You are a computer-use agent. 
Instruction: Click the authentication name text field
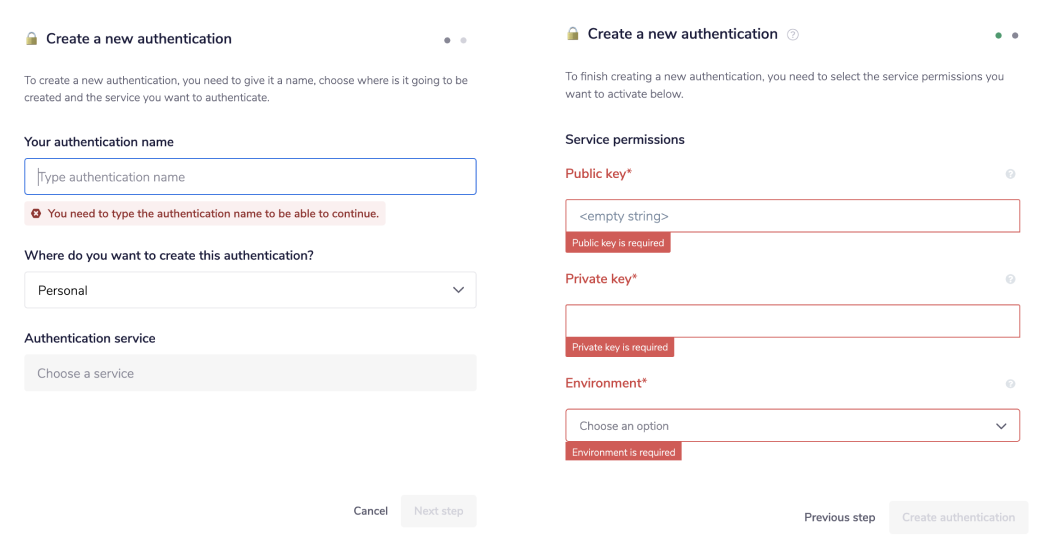[x=250, y=177]
